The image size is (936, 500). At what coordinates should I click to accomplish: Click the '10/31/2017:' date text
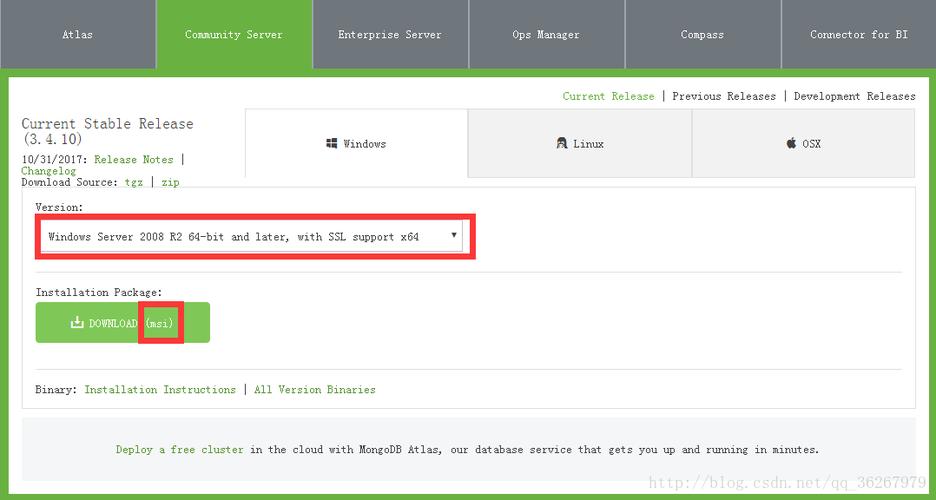tap(56, 159)
